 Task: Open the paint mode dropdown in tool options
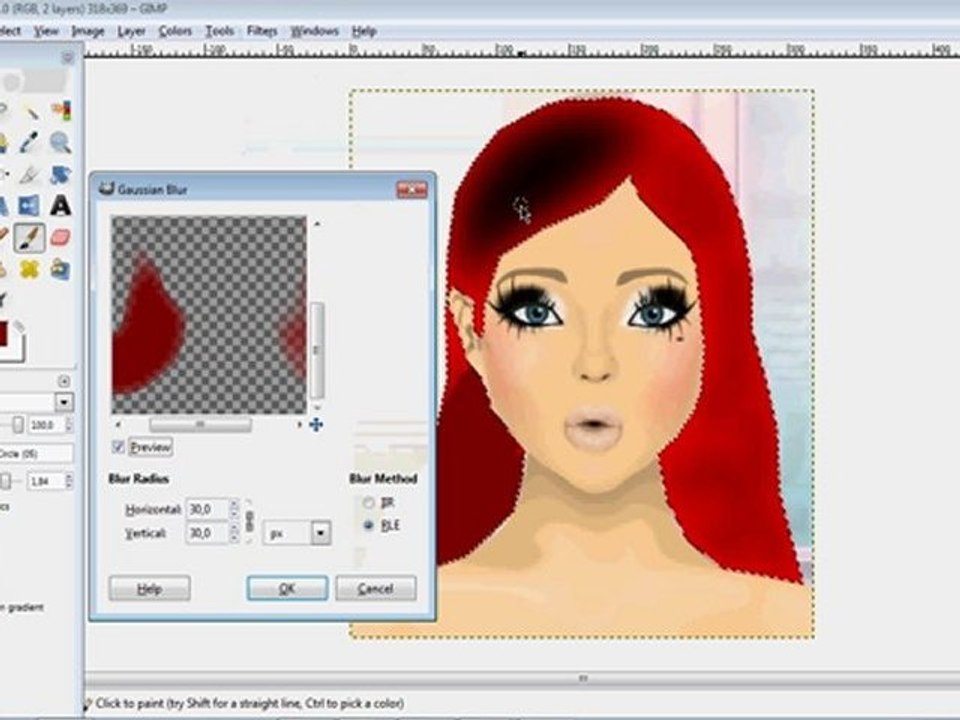click(64, 402)
